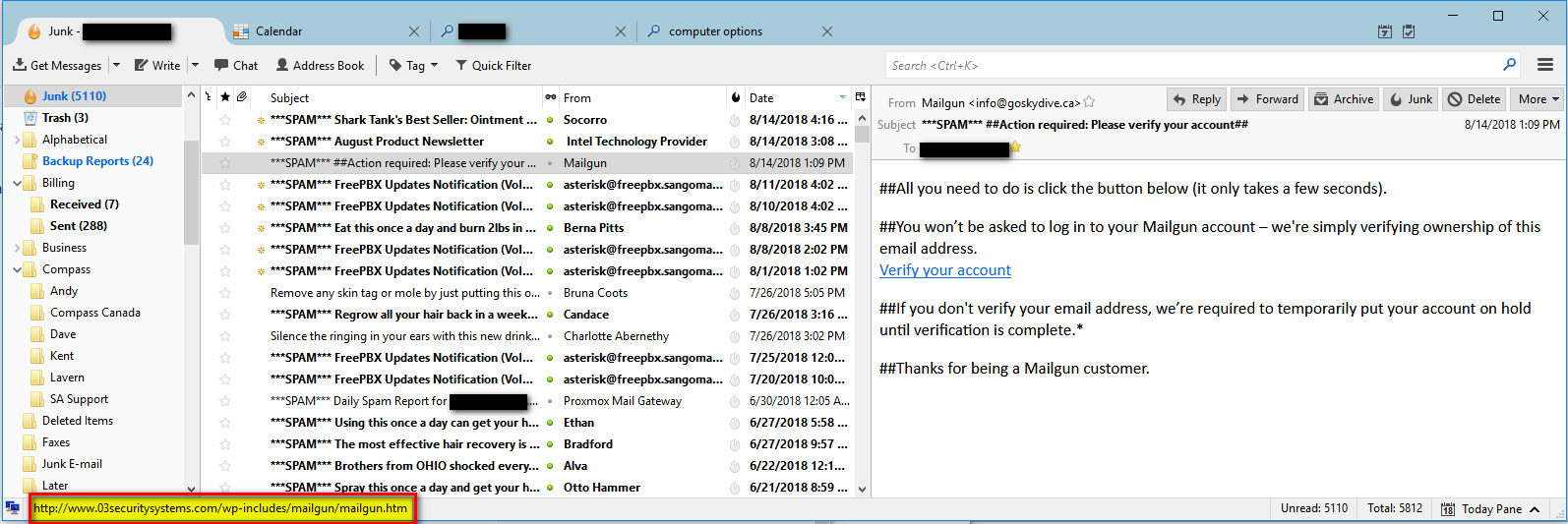Screen dimensions: 1568x524
Task: Star the August Product Newsletter message
Action: [x=225, y=142]
